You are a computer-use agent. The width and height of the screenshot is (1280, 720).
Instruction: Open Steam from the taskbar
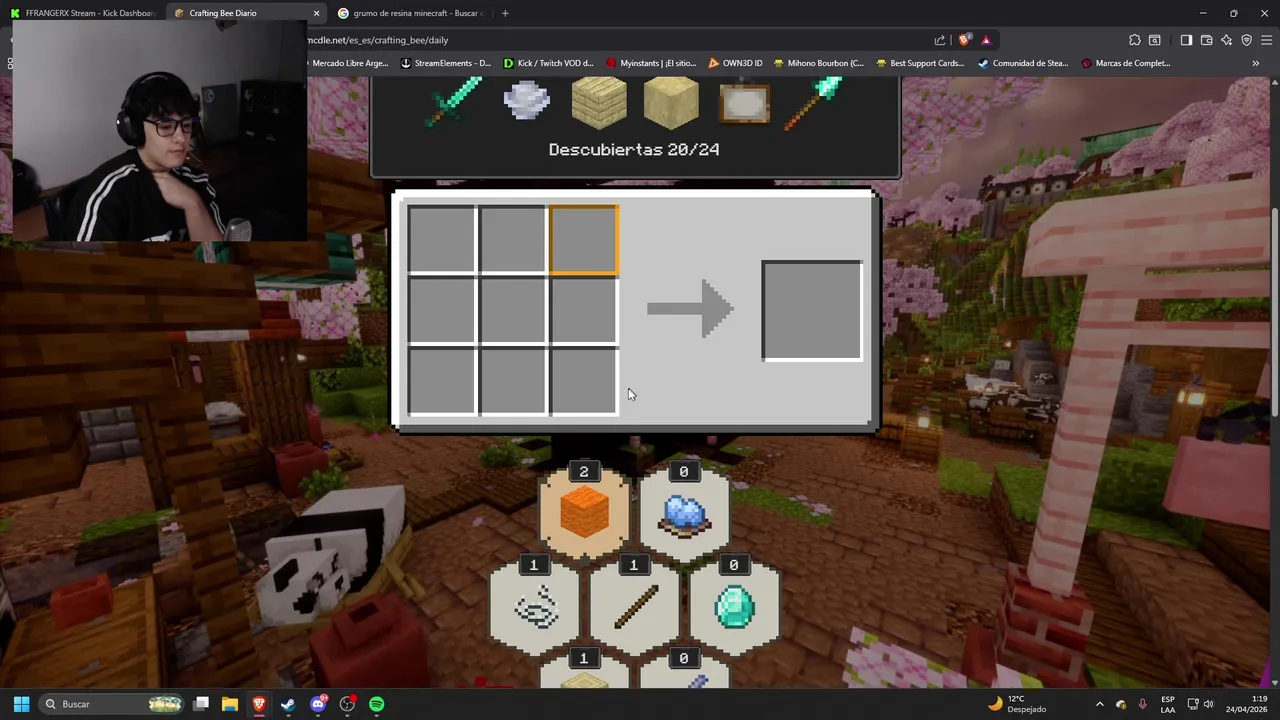tap(288, 704)
